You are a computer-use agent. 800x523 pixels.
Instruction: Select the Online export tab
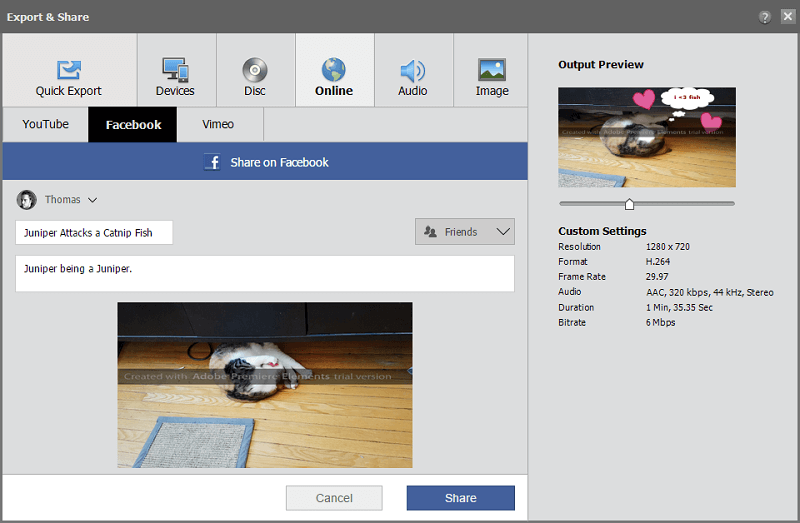[335, 70]
